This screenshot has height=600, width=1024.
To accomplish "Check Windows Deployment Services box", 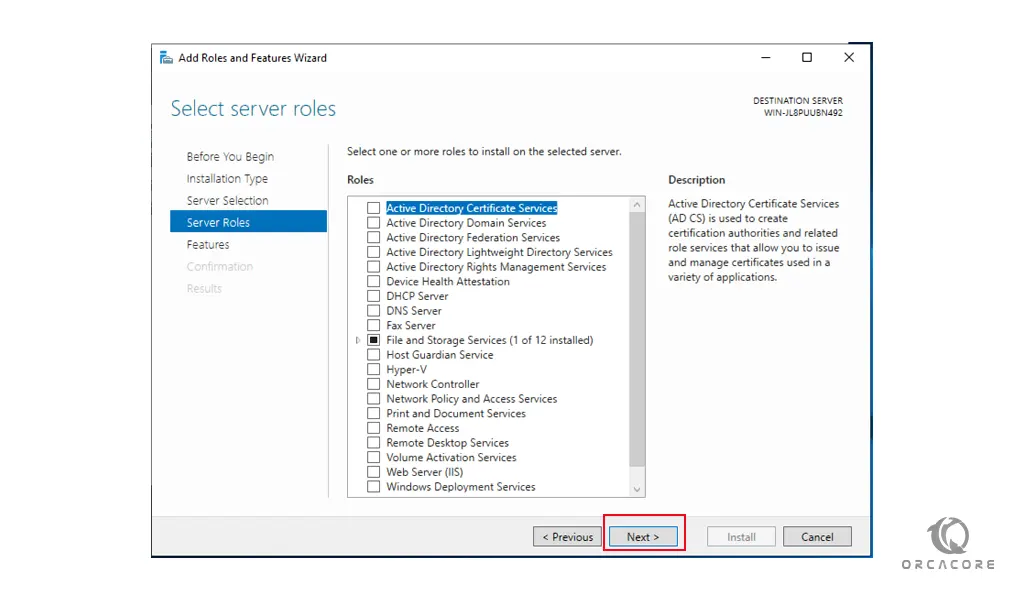I will (x=373, y=486).
